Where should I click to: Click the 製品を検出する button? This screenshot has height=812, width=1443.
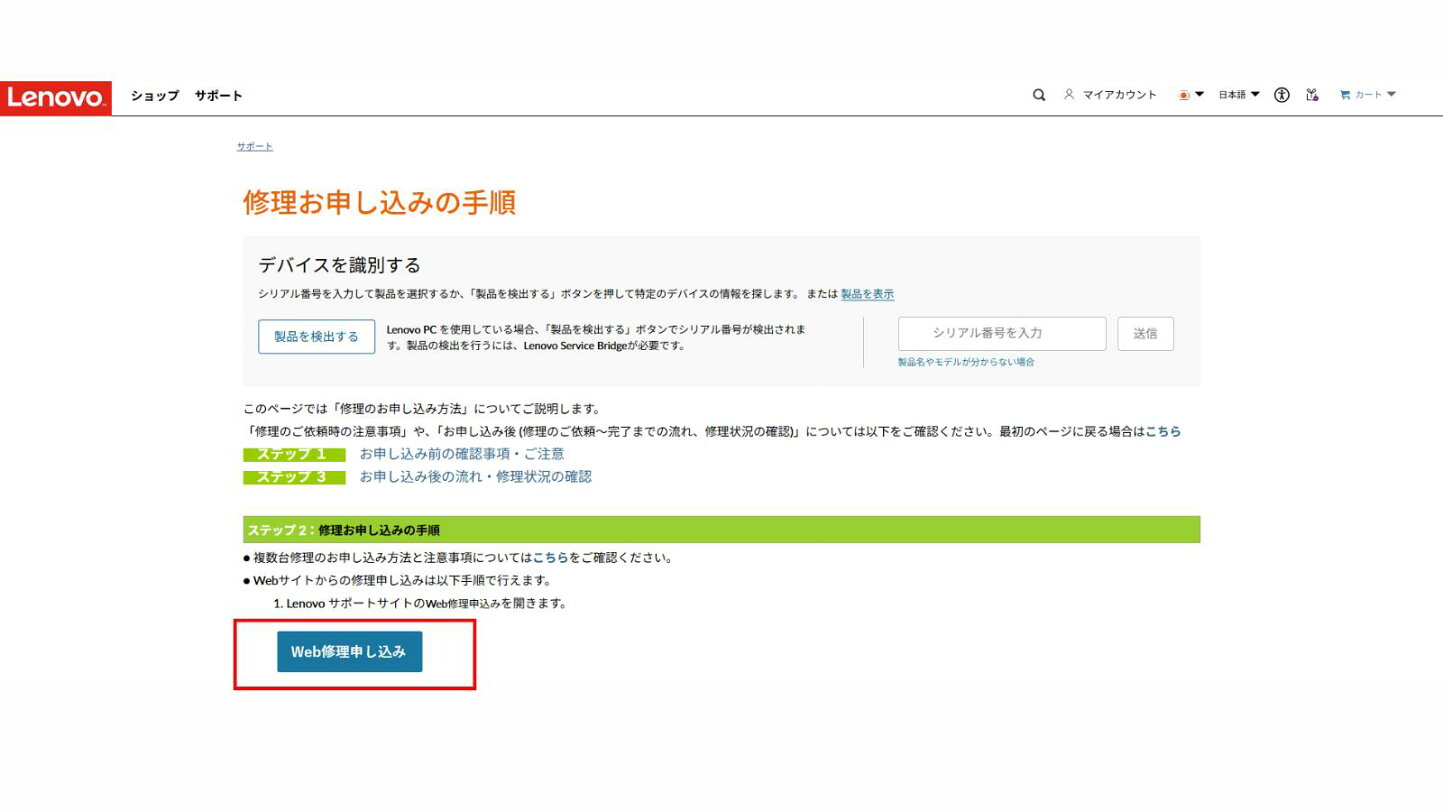pos(316,337)
